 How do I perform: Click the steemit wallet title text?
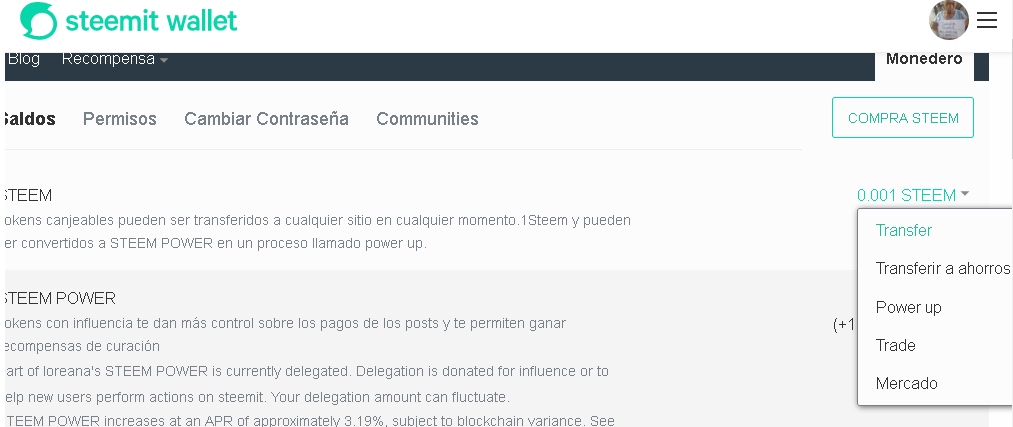tap(151, 21)
